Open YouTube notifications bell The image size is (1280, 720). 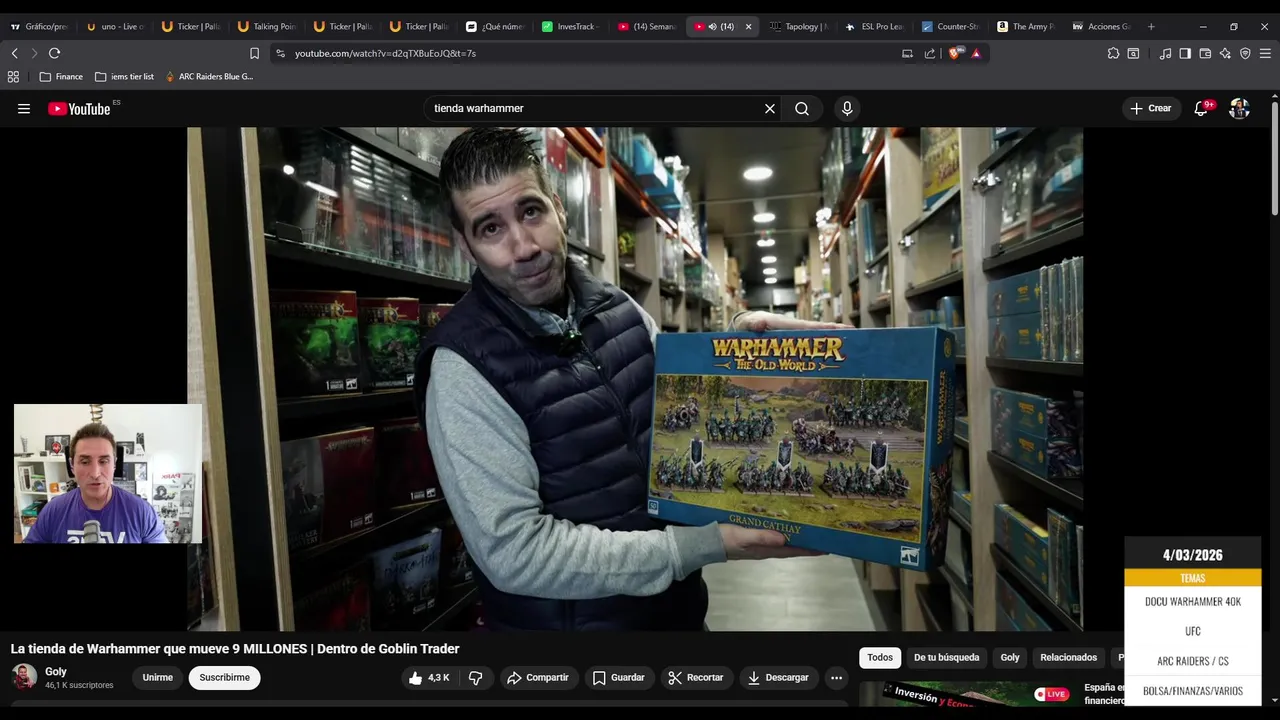pos(1201,109)
